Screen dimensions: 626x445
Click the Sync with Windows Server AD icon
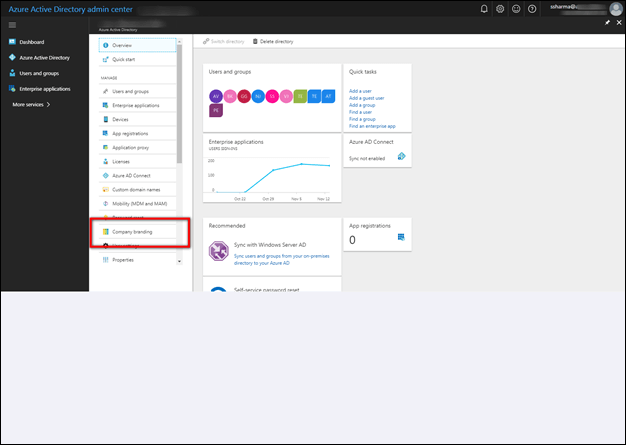coord(218,251)
